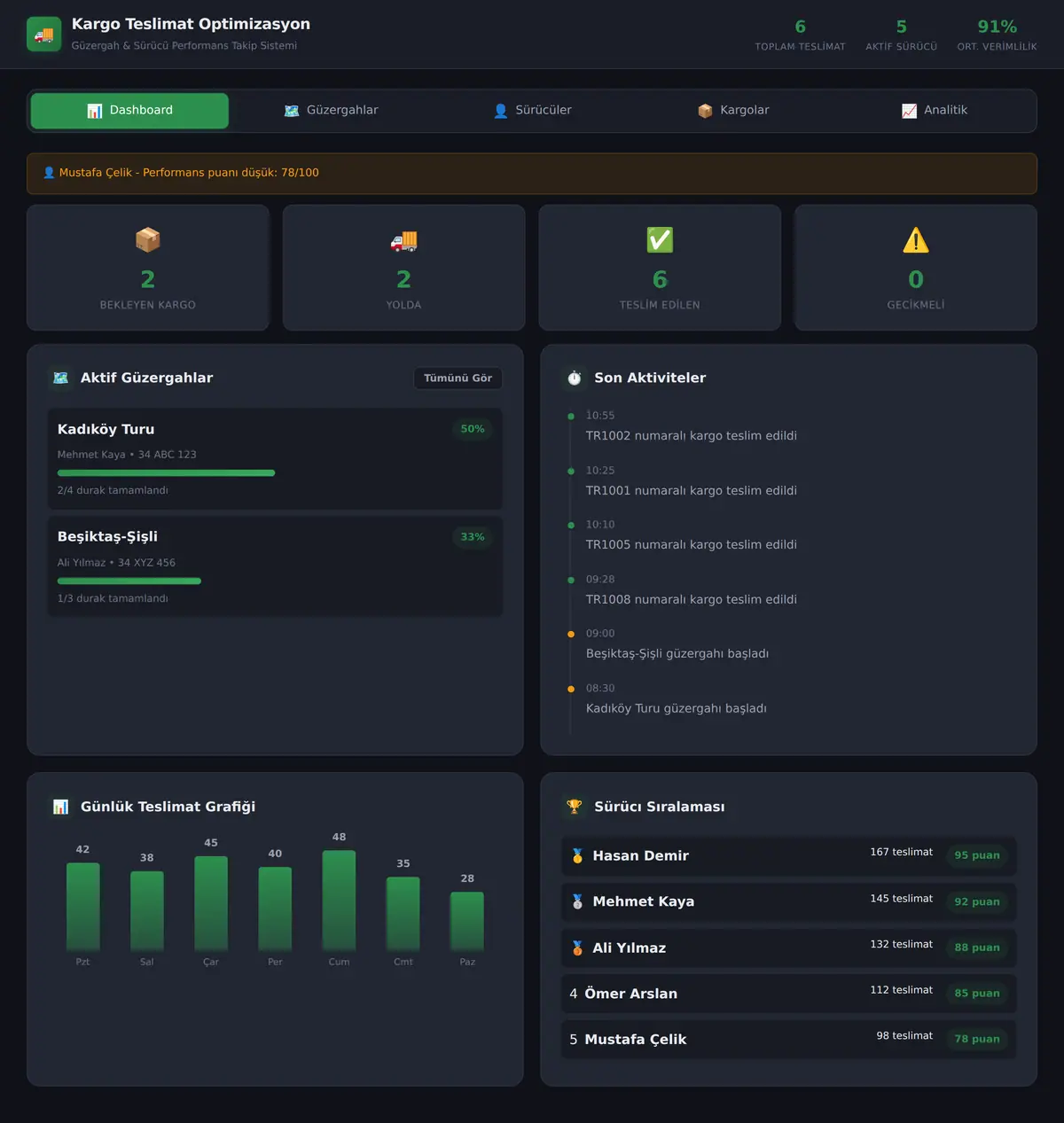The height and width of the screenshot is (1123, 1064).
Task: Click the Mustafa Çelik performance warning banner
Action: coord(532,174)
